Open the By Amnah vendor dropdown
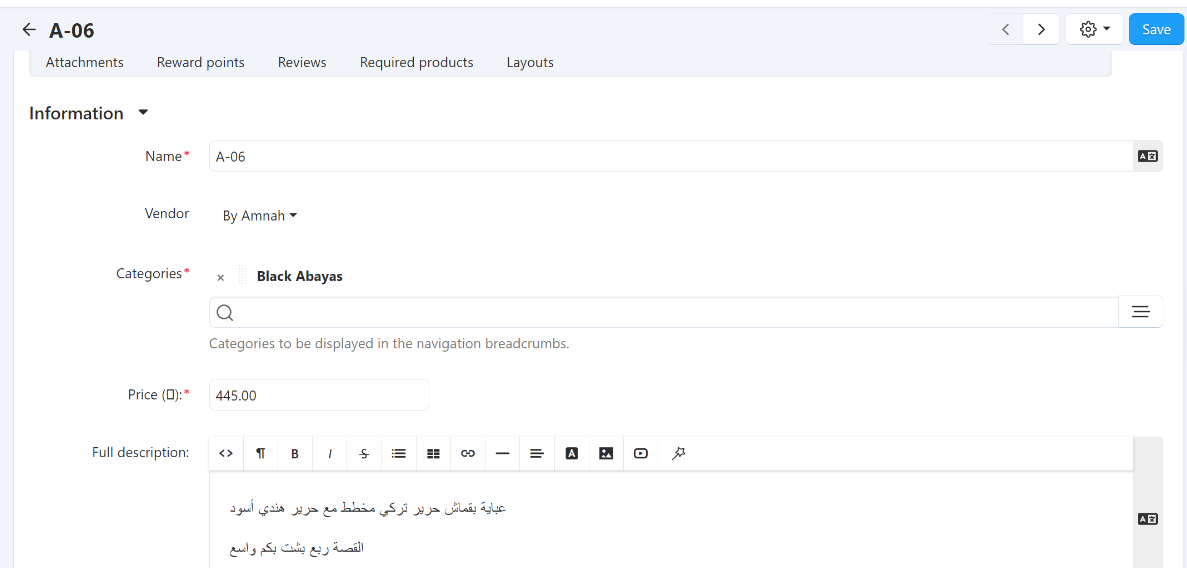This screenshot has width=1187, height=568. [x=260, y=216]
